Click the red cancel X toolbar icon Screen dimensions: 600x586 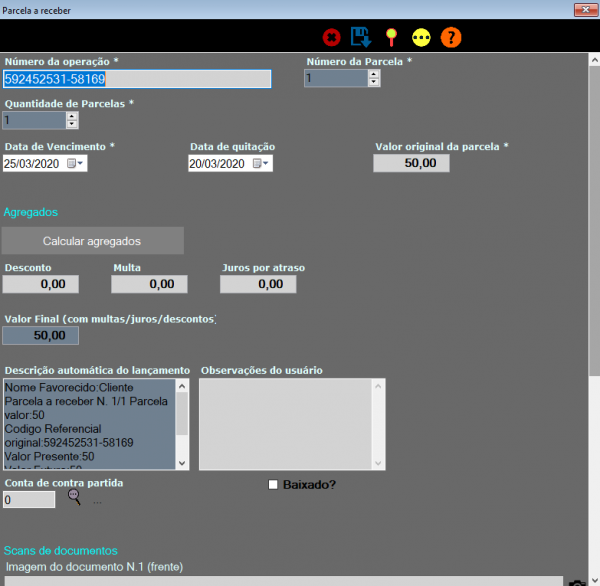(331, 38)
